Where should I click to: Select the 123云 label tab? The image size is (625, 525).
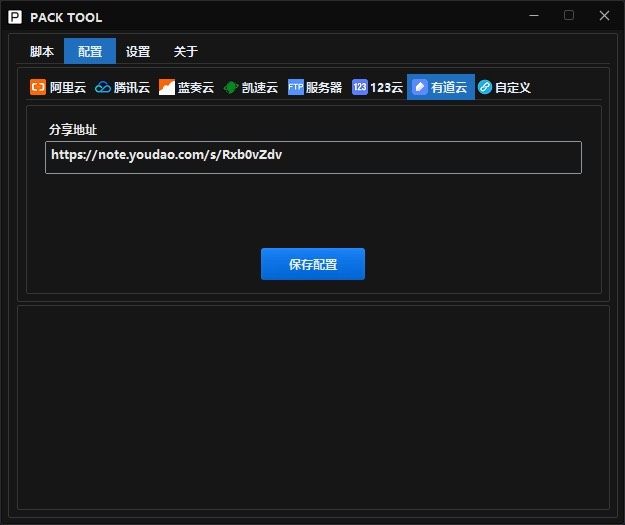click(x=387, y=88)
